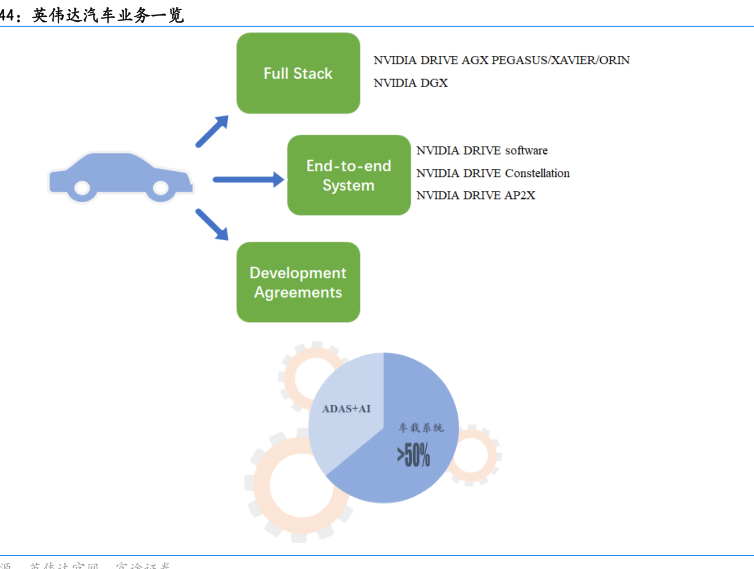Click the NVIDIA DRIVE Constellation text
This screenshot has width=754, height=569.
click(x=493, y=173)
